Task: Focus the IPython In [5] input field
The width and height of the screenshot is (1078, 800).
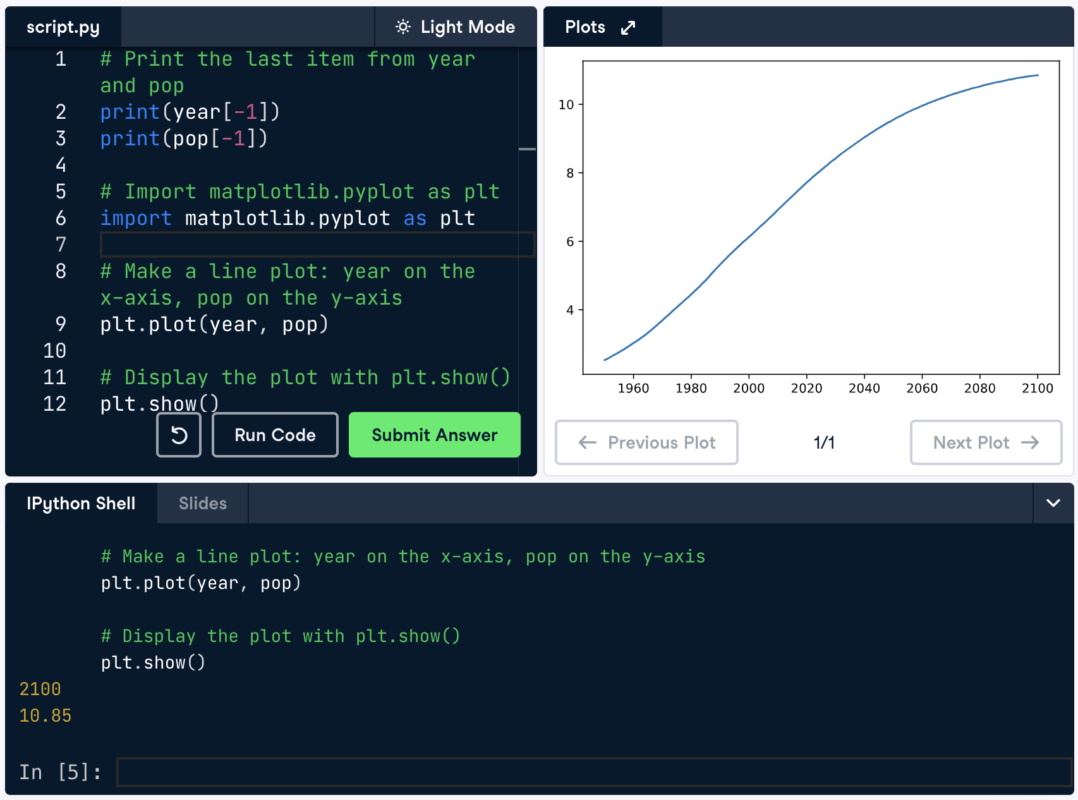Action: pyautogui.click(x=593, y=772)
